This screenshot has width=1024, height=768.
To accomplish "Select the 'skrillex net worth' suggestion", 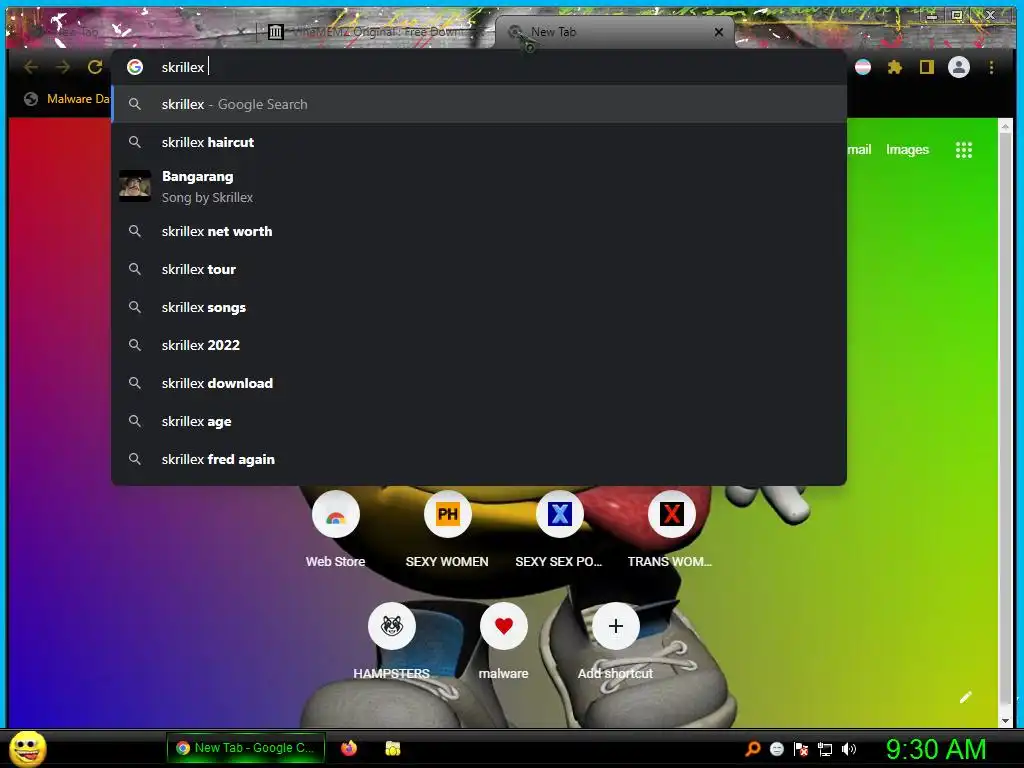I will 479,231.
